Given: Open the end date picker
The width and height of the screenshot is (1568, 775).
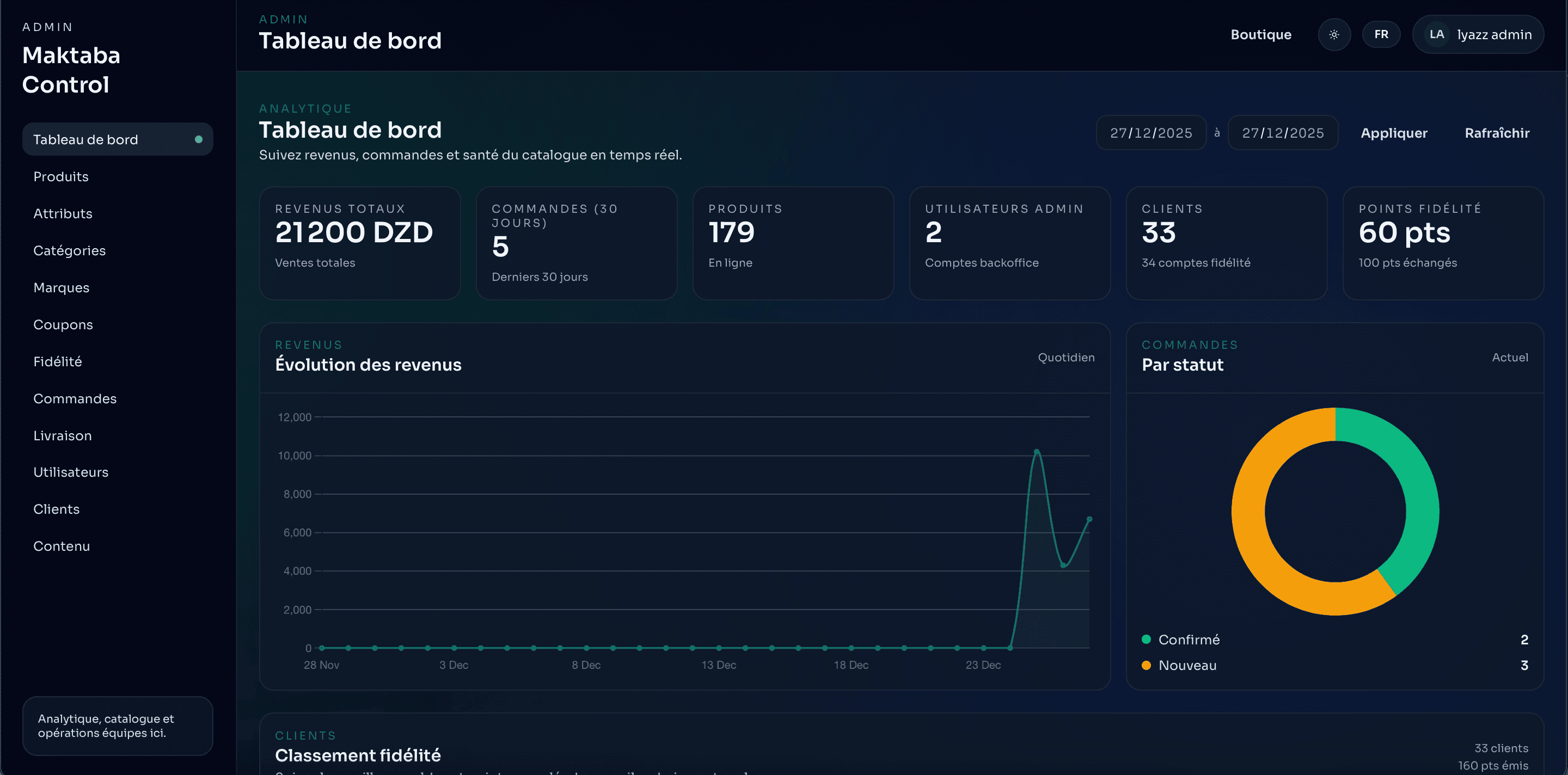Looking at the screenshot, I should click(x=1283, y=133).
